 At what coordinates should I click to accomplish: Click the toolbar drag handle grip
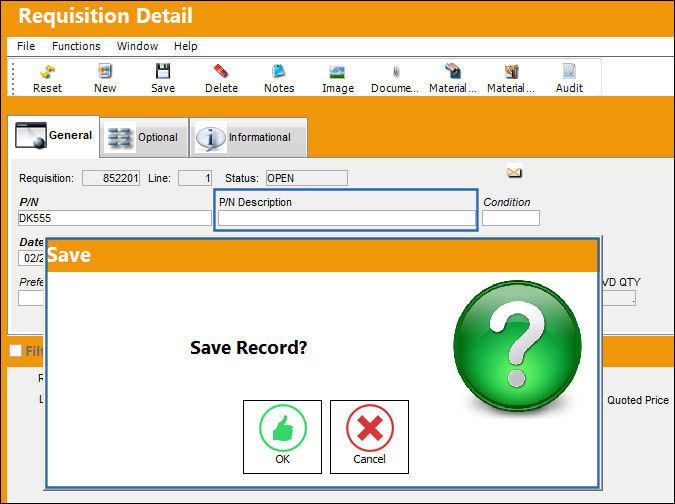(x=13, y=78)
